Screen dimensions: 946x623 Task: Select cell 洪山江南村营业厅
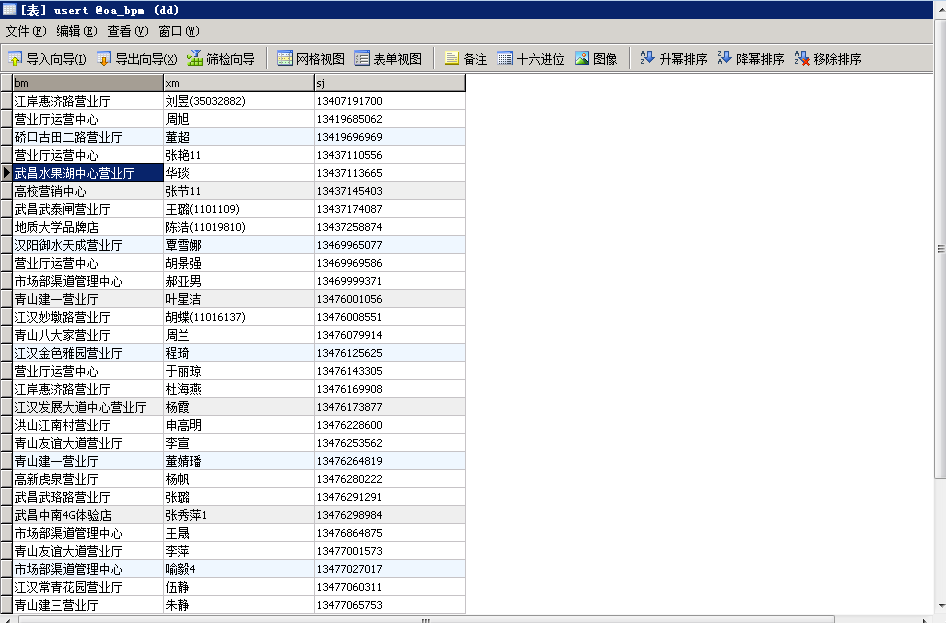pos(88,425)
